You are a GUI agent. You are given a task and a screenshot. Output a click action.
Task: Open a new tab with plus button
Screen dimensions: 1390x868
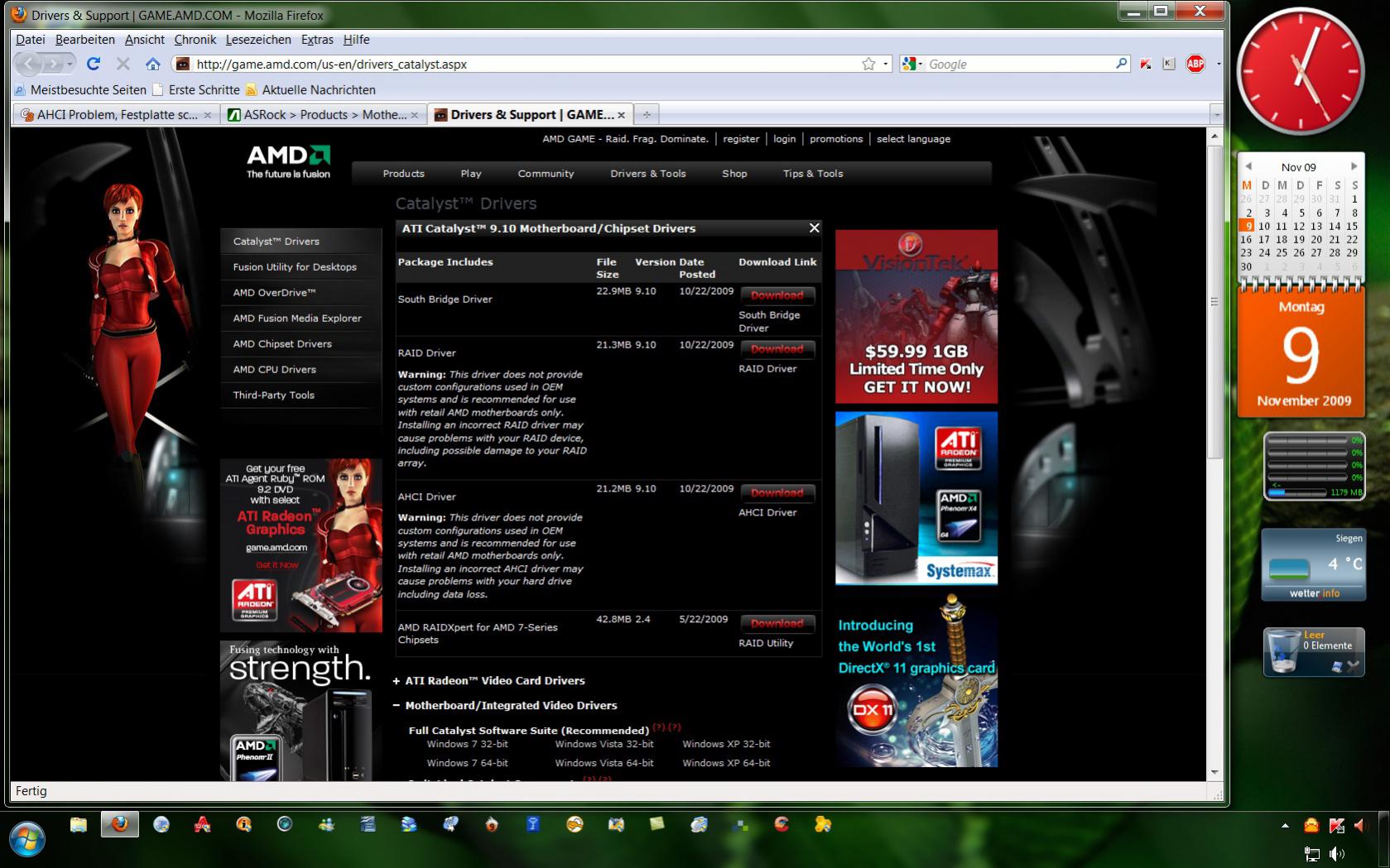pos(647,115)
